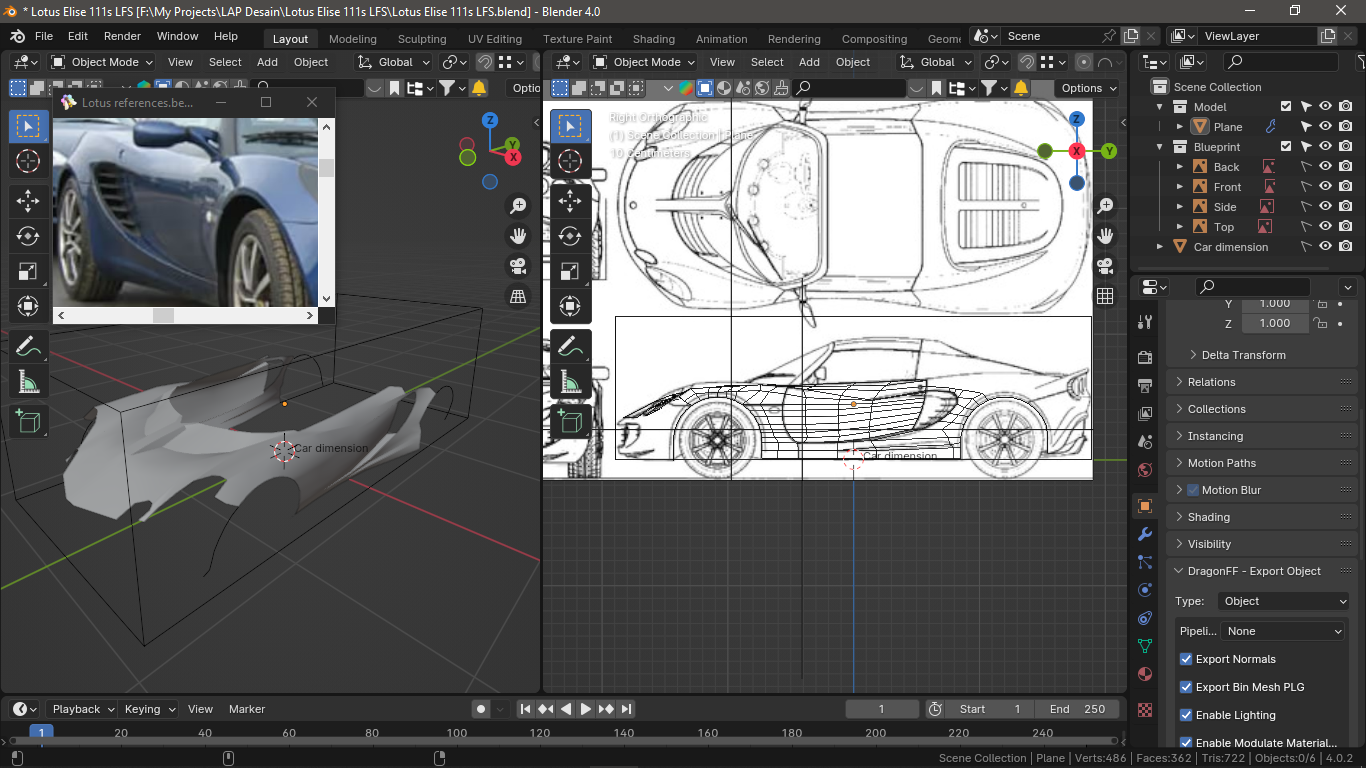1366x768 pixels.
Task: Open the Render menu
Action: coord(122,36)
